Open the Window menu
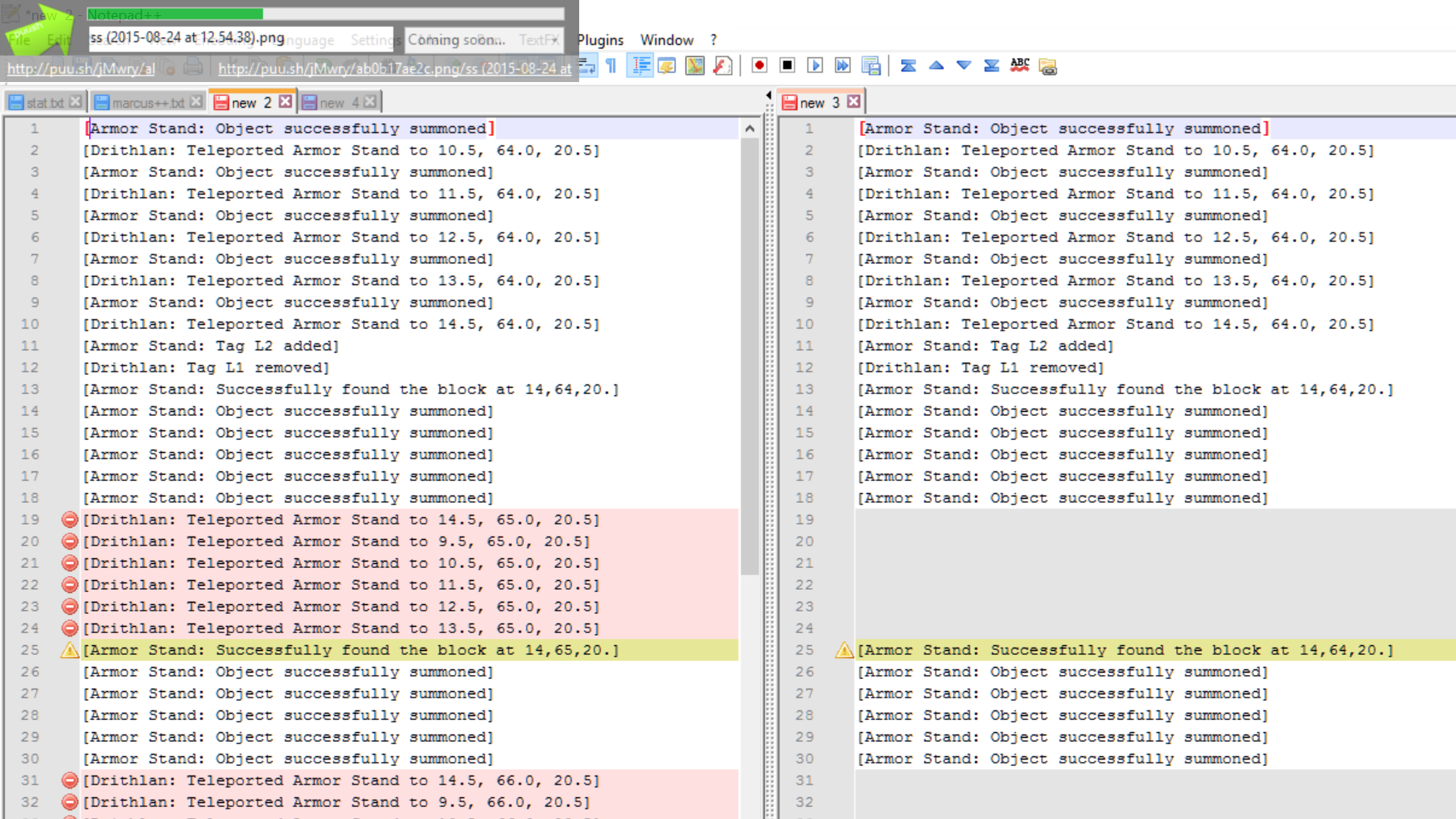 click(666, 39)
